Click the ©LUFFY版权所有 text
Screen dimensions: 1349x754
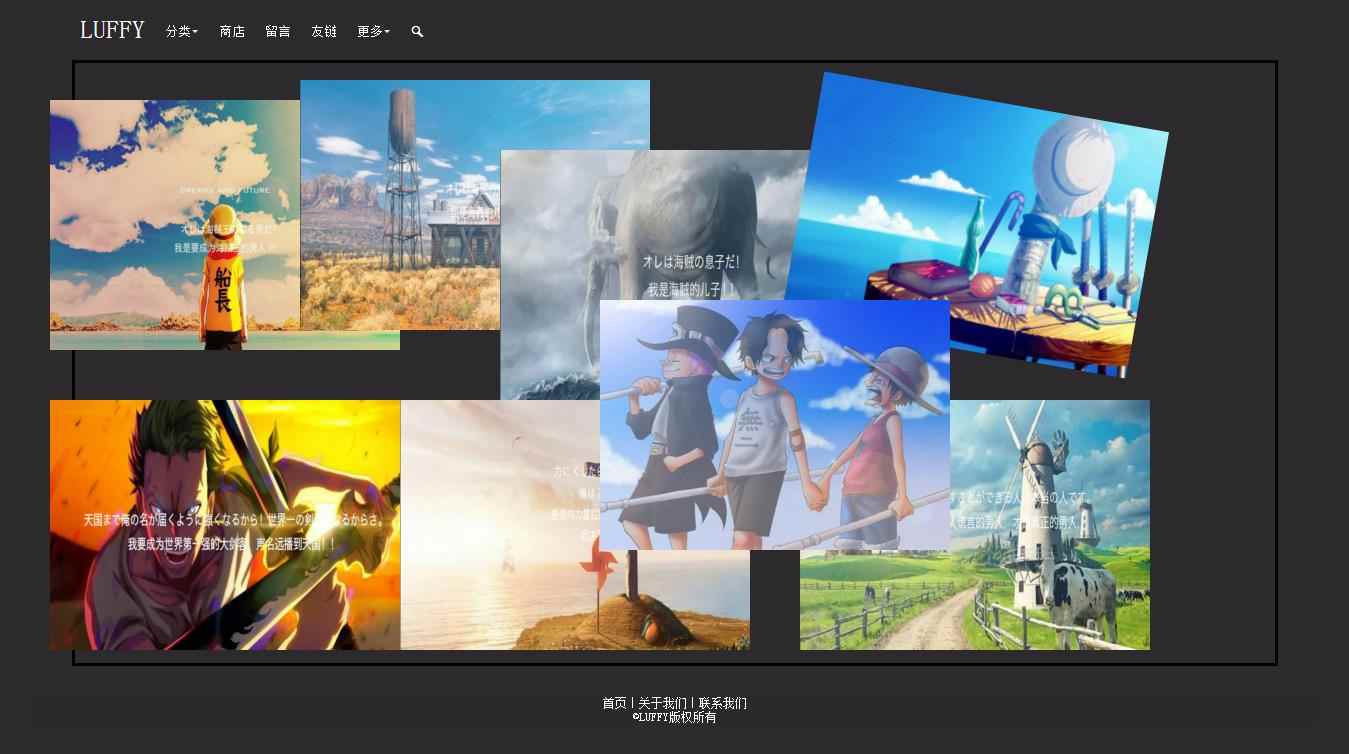click(674, 717)
